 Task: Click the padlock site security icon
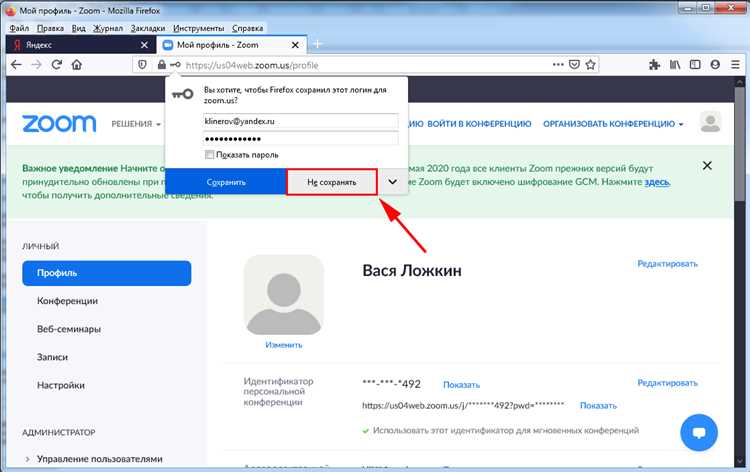pyautogui.click(x=162, y=65)
